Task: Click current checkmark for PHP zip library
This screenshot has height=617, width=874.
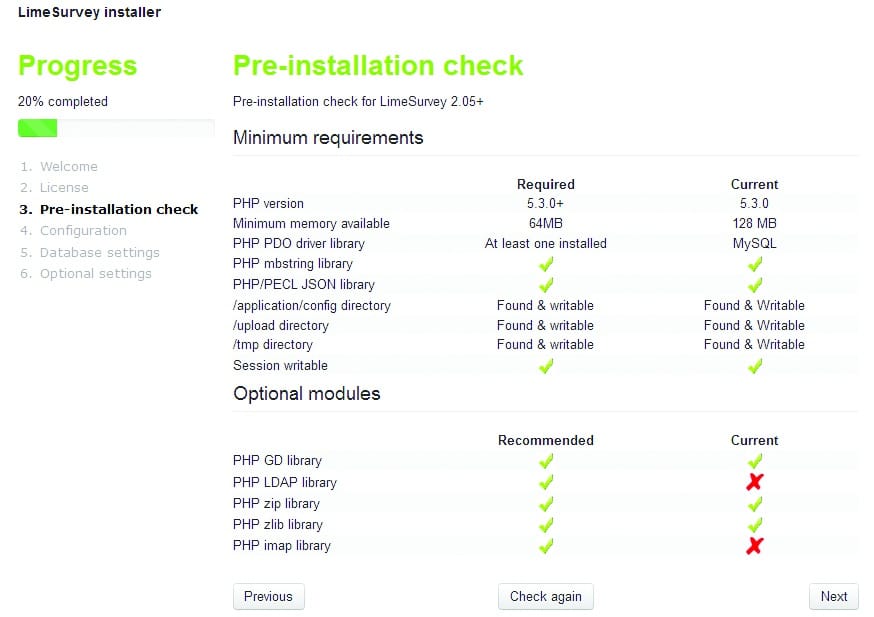Action: click(755, 503)
